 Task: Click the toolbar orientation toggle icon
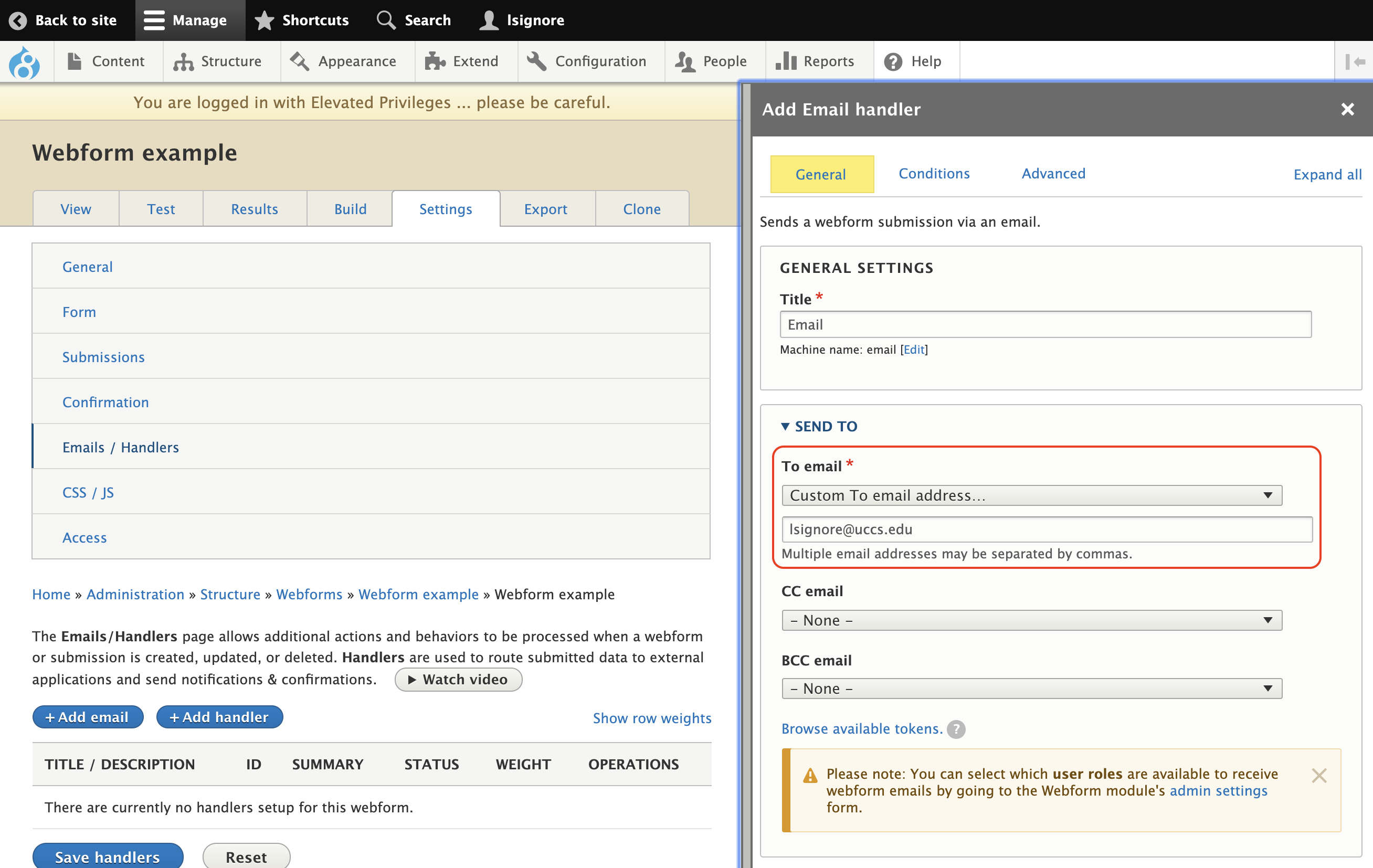[x=1355, y=61]
